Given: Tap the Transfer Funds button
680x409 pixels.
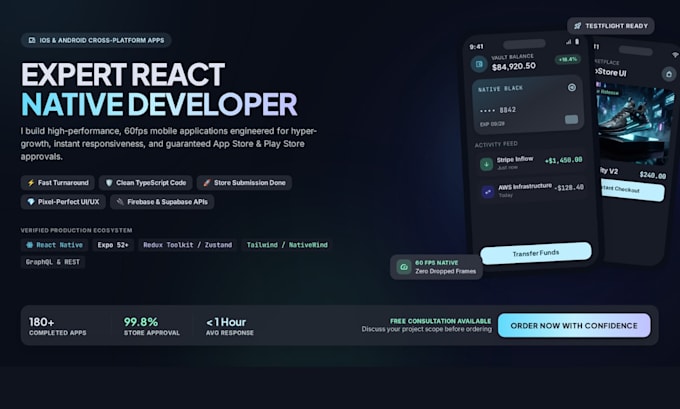Looking at the screenshot, I should pos(536,253).
